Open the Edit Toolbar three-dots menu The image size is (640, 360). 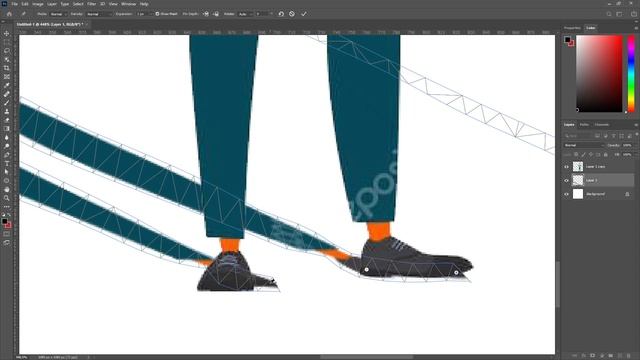7,207
